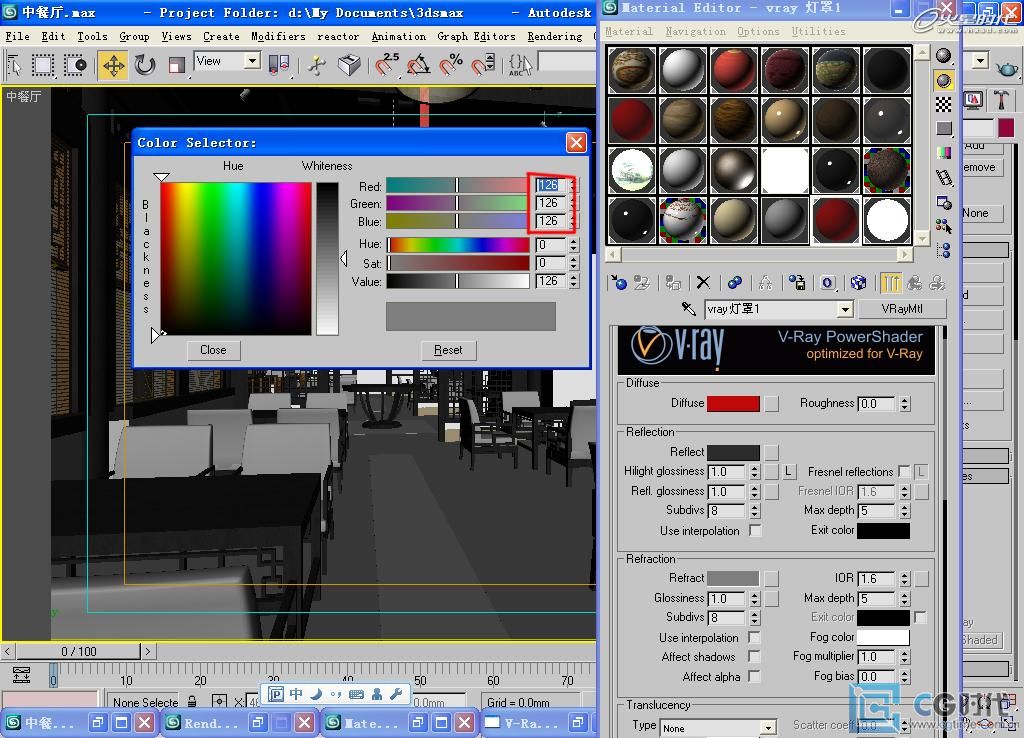Image resolution: width=1024 pixels, height=738 pixels.
Task: Enable refraction Use interpolation checkbox
Action: (754, 637)
